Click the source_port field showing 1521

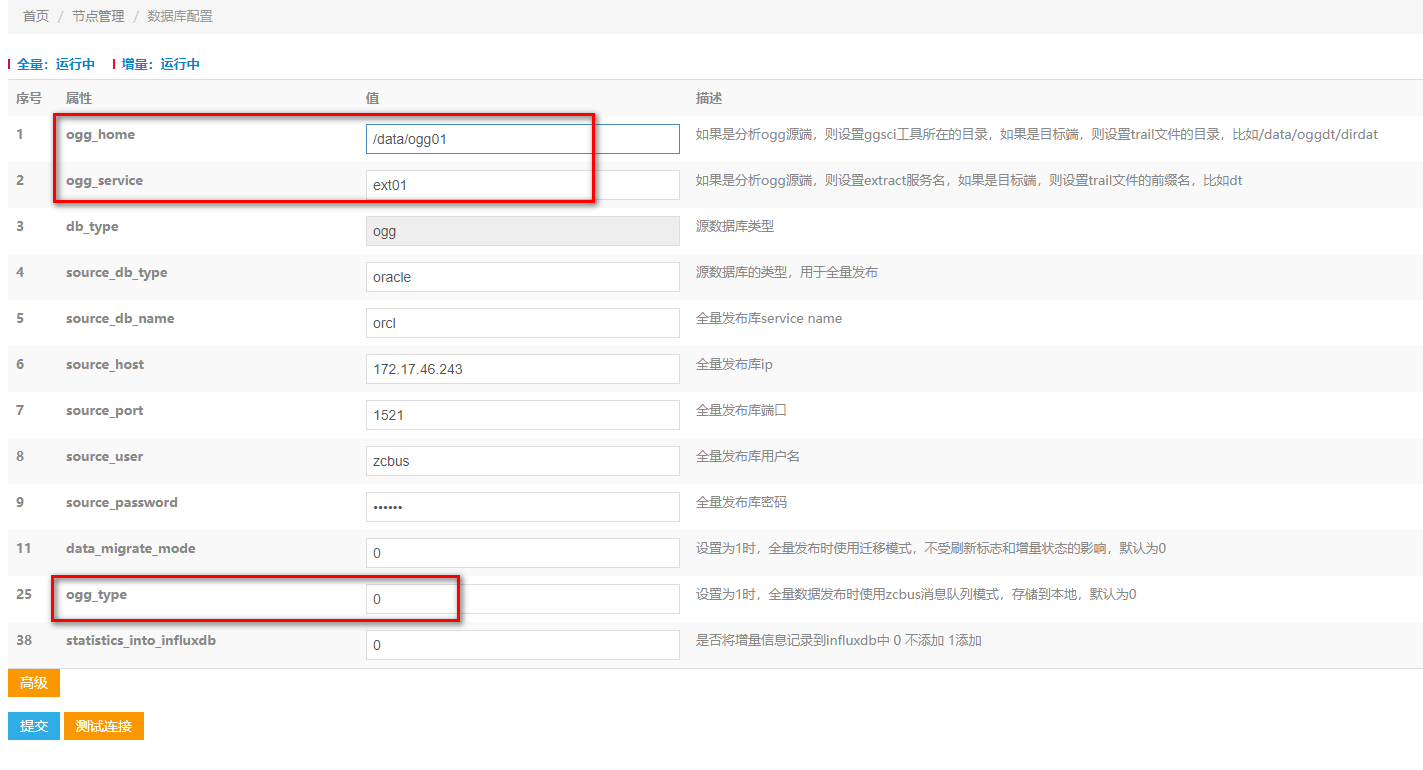[x=522, y=415]
